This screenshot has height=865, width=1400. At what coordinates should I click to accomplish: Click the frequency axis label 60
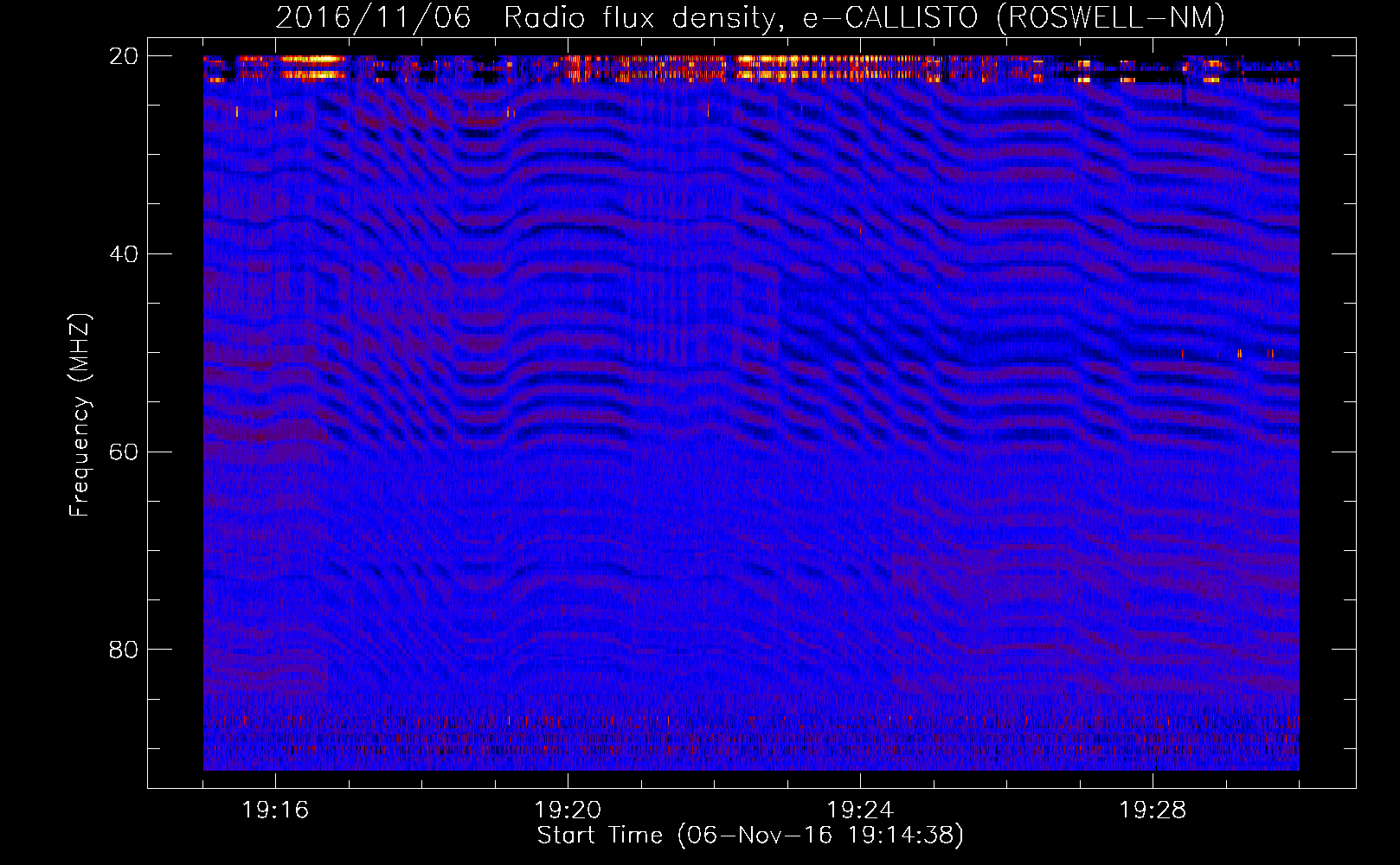point(124,452)
